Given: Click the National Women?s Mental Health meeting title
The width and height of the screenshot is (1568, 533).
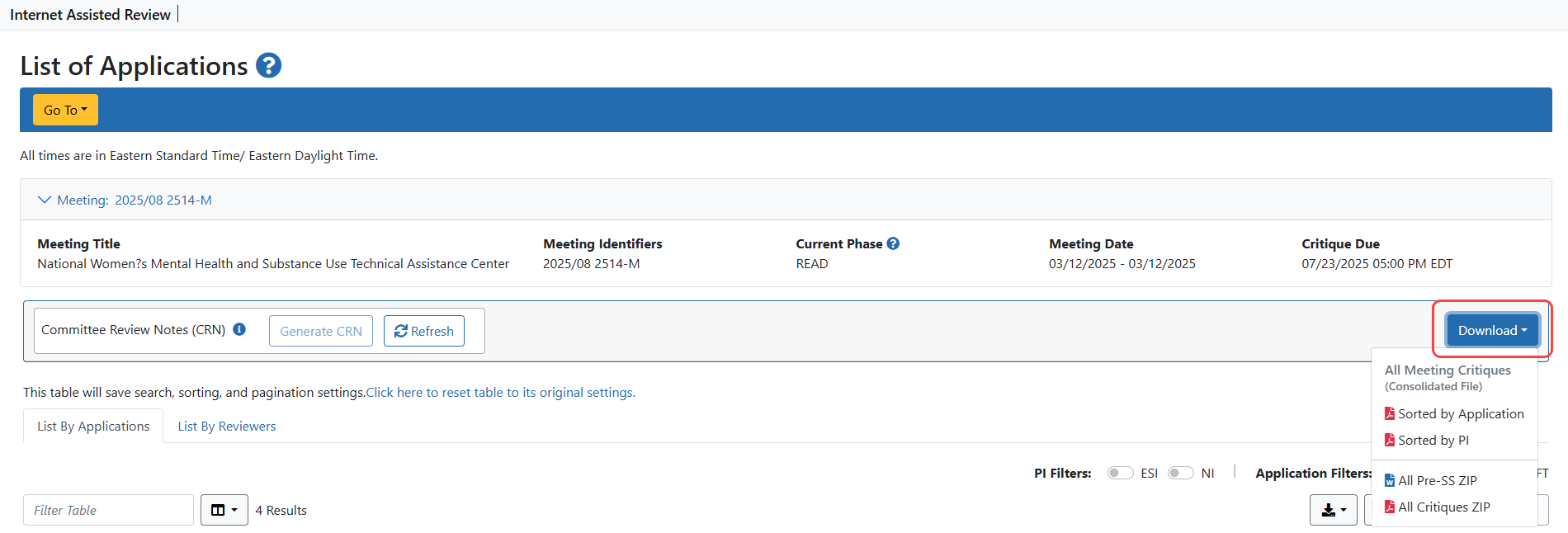Looking at the screenshot, I should pyautogui.click(x=273, y=263).
